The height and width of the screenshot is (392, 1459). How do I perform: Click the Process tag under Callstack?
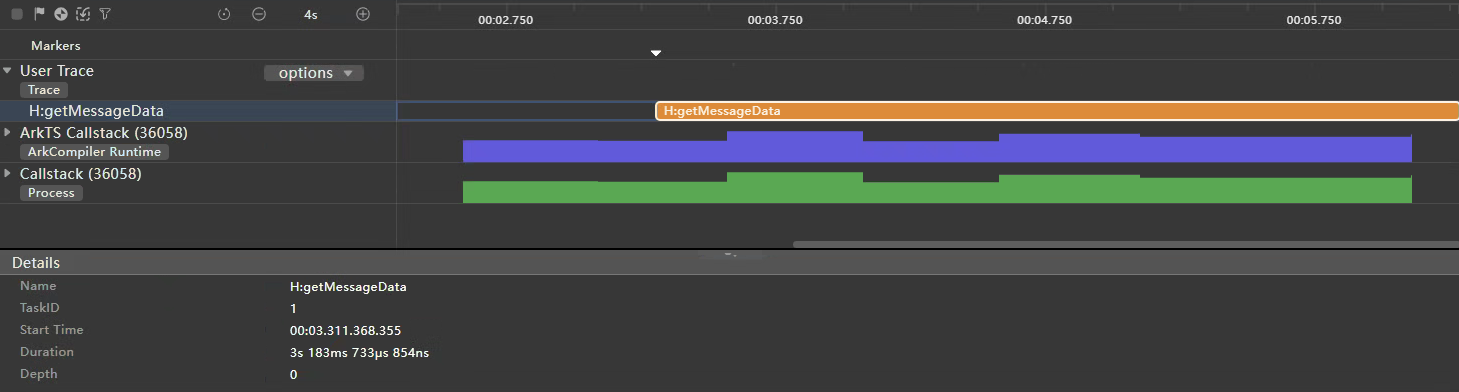(x=52, y=193)
